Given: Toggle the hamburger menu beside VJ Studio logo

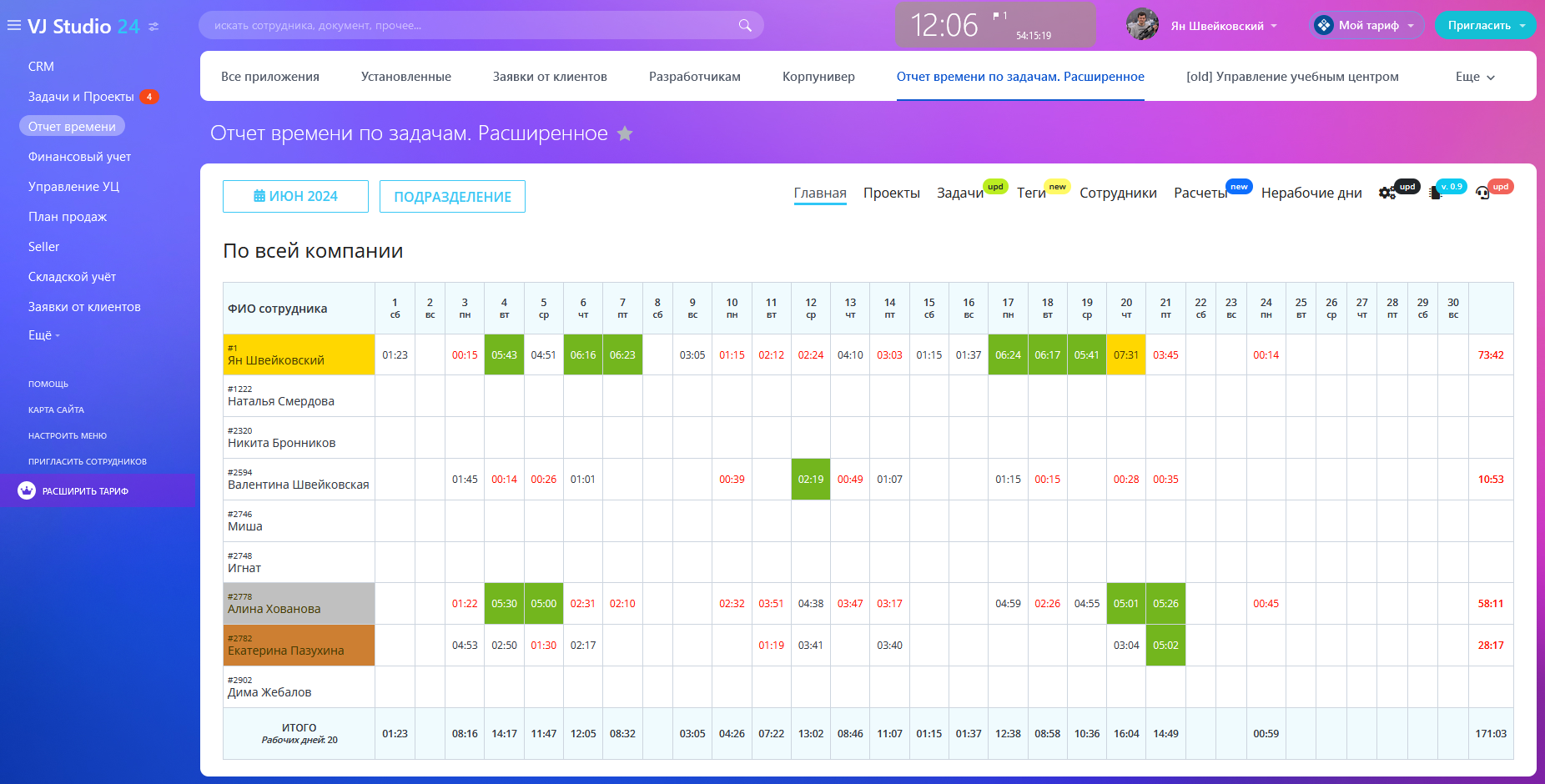Looking at the screenshot, I should point(14,26).
